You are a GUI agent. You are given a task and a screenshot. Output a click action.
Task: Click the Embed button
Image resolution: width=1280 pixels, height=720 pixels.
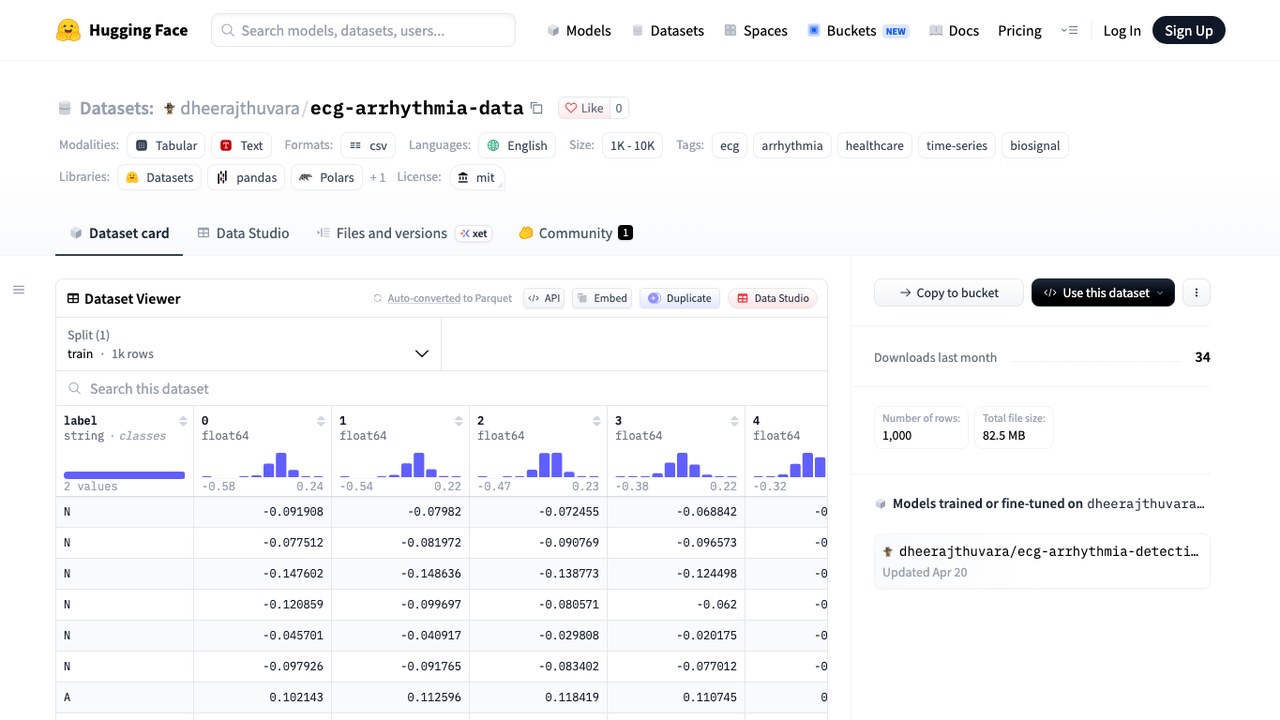pyautogui.click(x=602, y=298)
